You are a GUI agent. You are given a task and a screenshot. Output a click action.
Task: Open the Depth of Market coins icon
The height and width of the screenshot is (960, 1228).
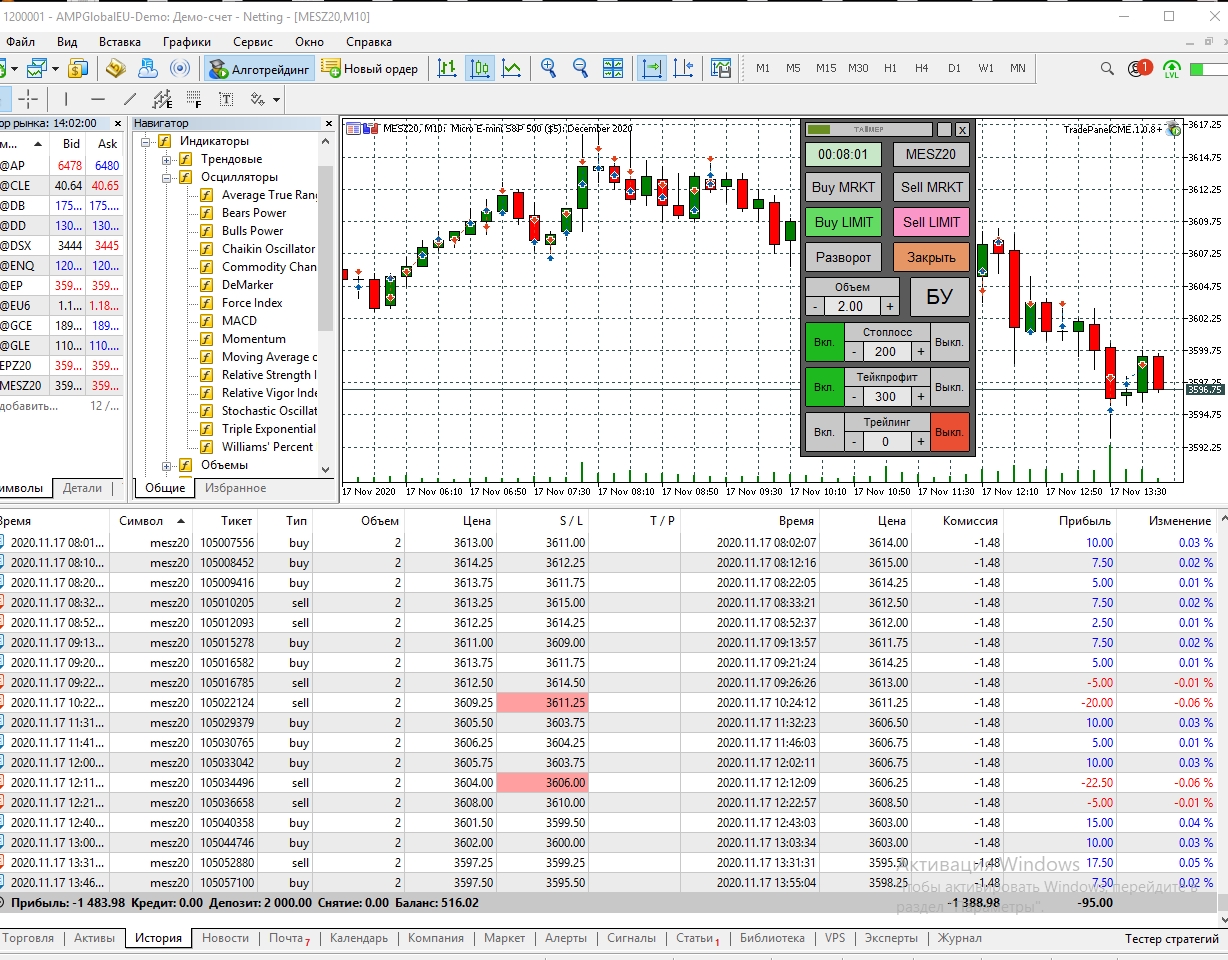coord(78,69)
